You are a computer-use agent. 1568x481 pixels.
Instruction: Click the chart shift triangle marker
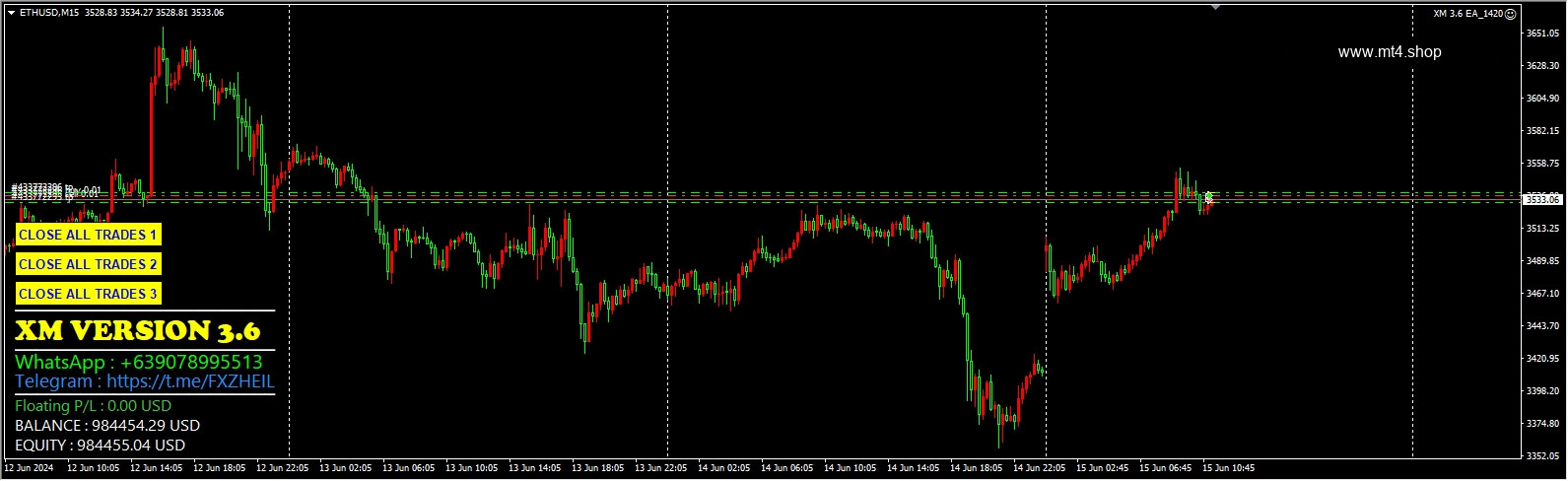pyautogui.click(x=1215, y=7)
